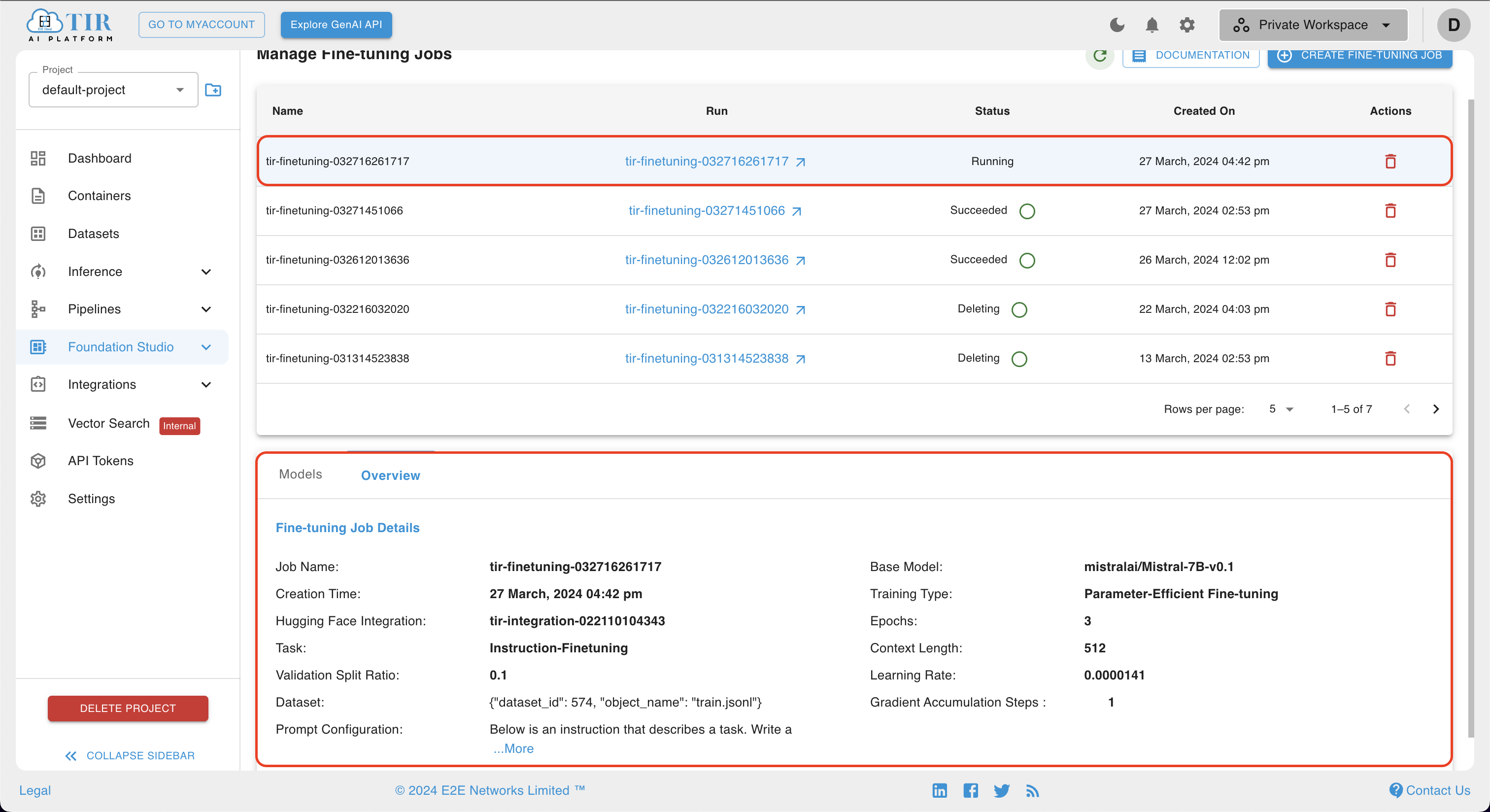Go to previous page of jobs
Viewport: 1490px width, 812px height.
1407,409
